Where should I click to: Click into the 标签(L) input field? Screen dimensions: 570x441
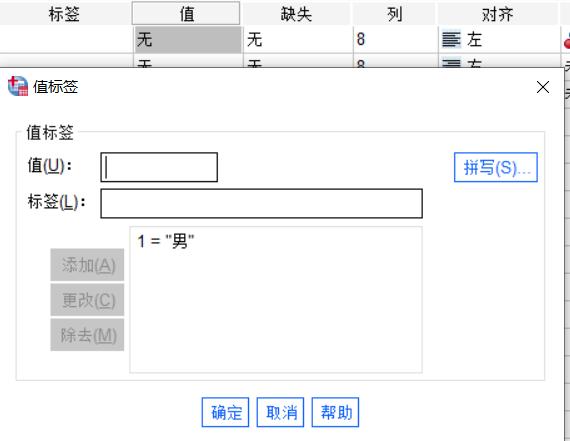tap(261, 204)
